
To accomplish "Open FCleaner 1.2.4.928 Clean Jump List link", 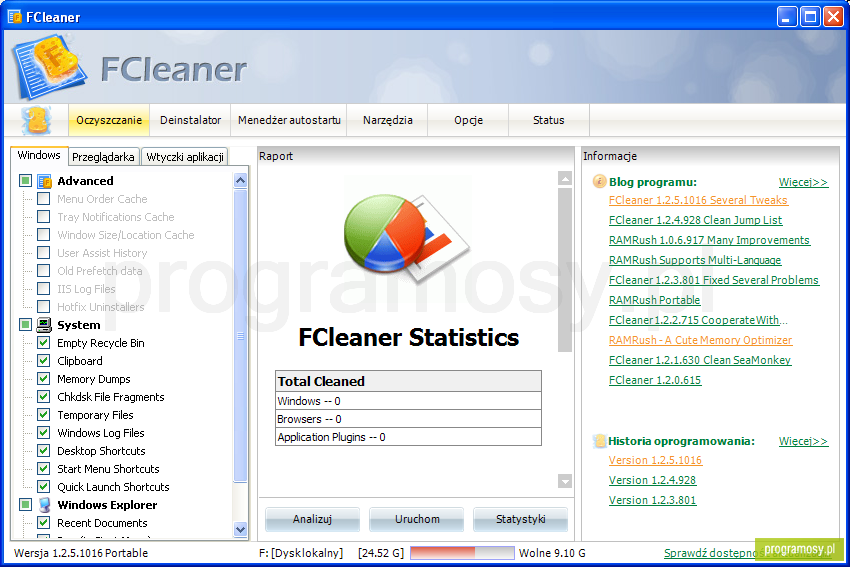I will 696,220.
